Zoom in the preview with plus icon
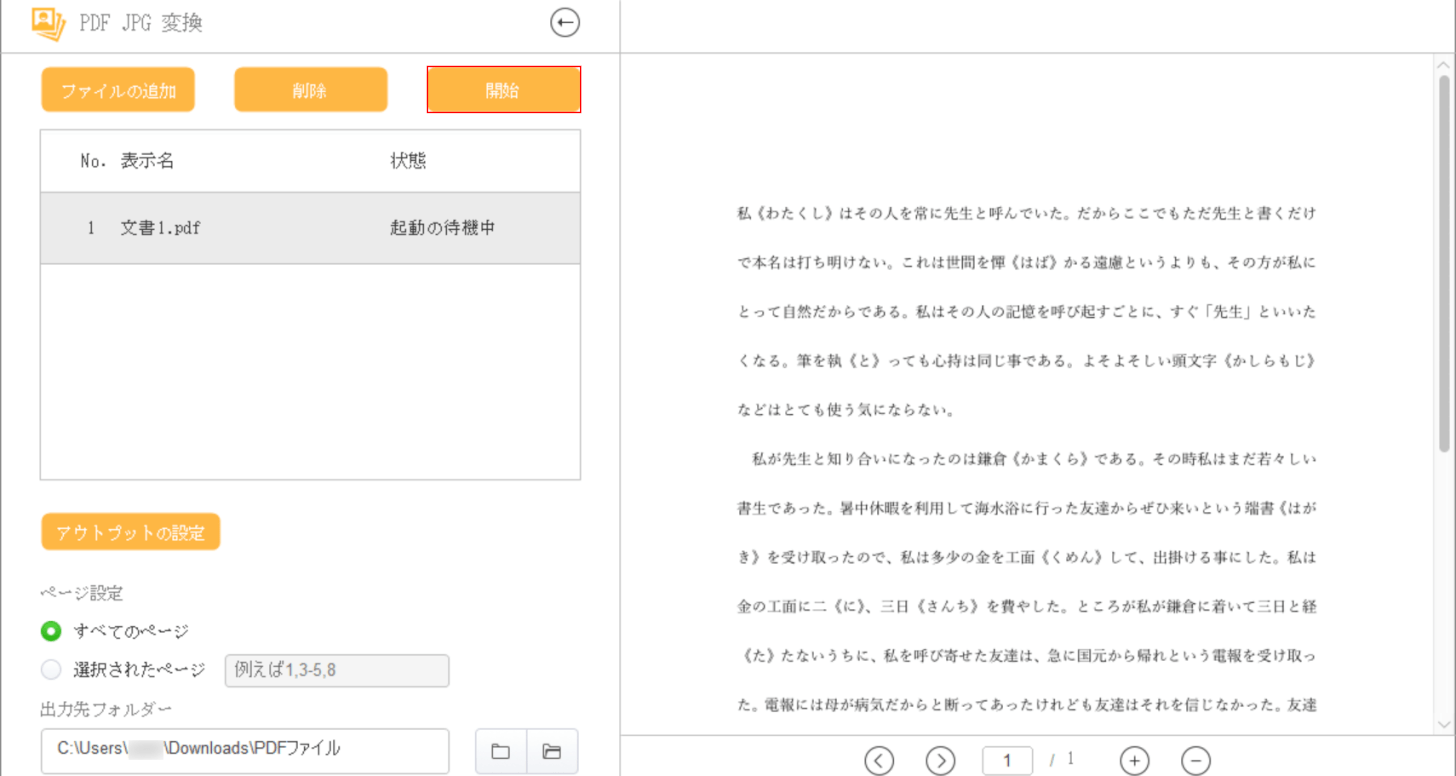This screenshot has height=776, width=1456. pyautogui.click(x=1134, y=761)
